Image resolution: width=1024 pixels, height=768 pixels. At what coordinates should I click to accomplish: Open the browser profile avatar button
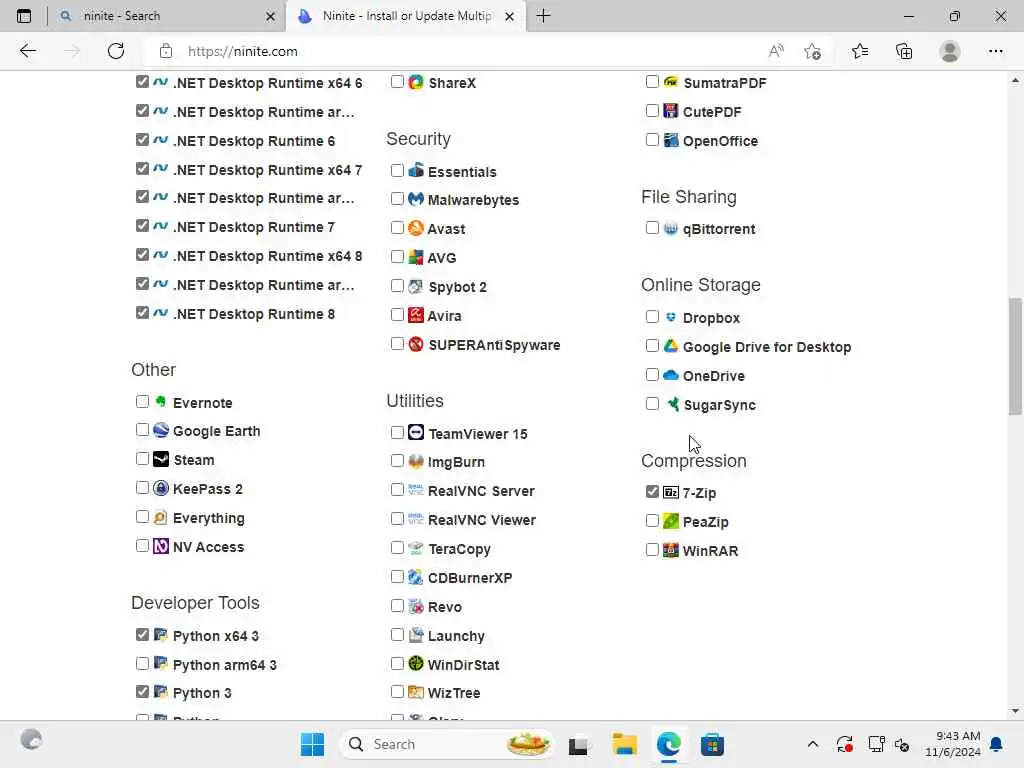coord(950,51)
